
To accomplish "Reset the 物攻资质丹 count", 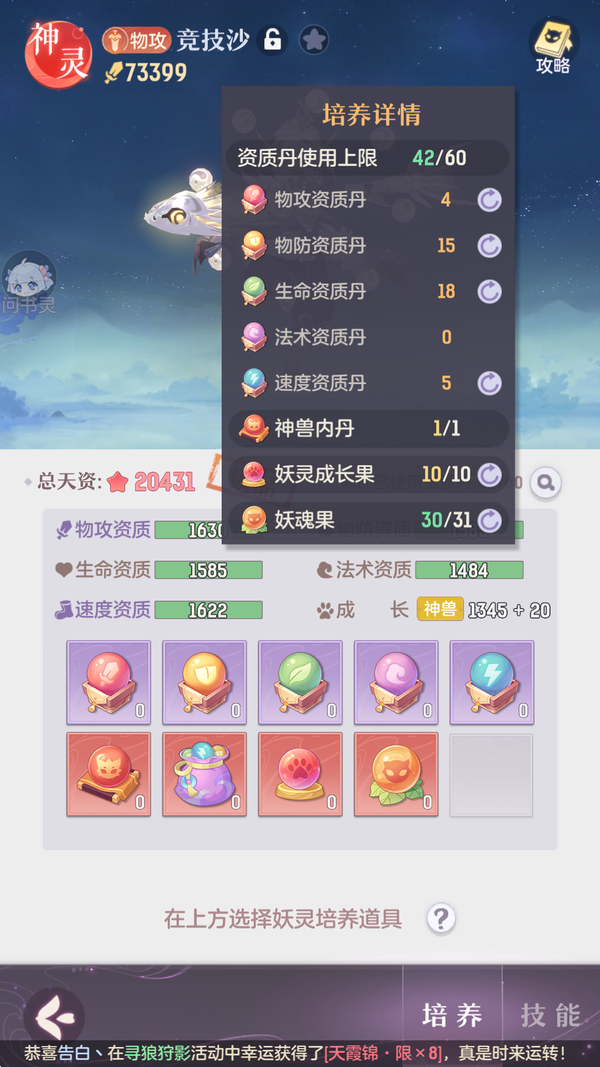I will coord(489,200).
